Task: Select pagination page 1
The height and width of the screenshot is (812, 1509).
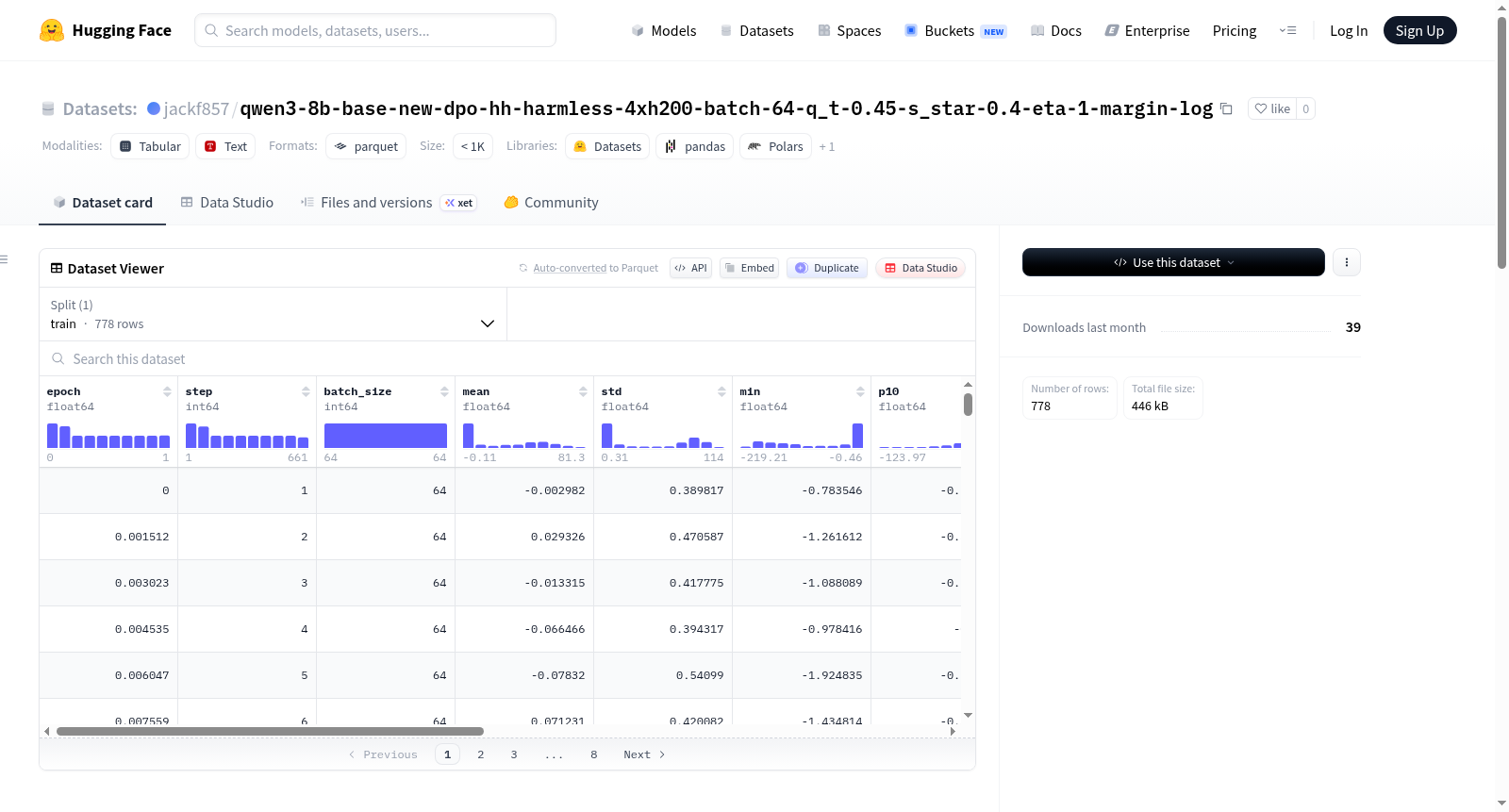Action: [448, 754]
